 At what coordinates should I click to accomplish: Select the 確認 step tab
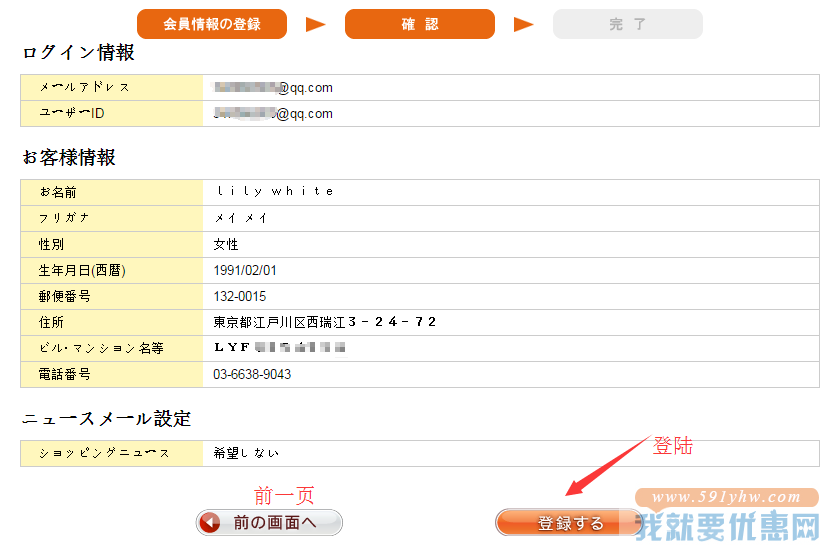[x=420, y=24]
